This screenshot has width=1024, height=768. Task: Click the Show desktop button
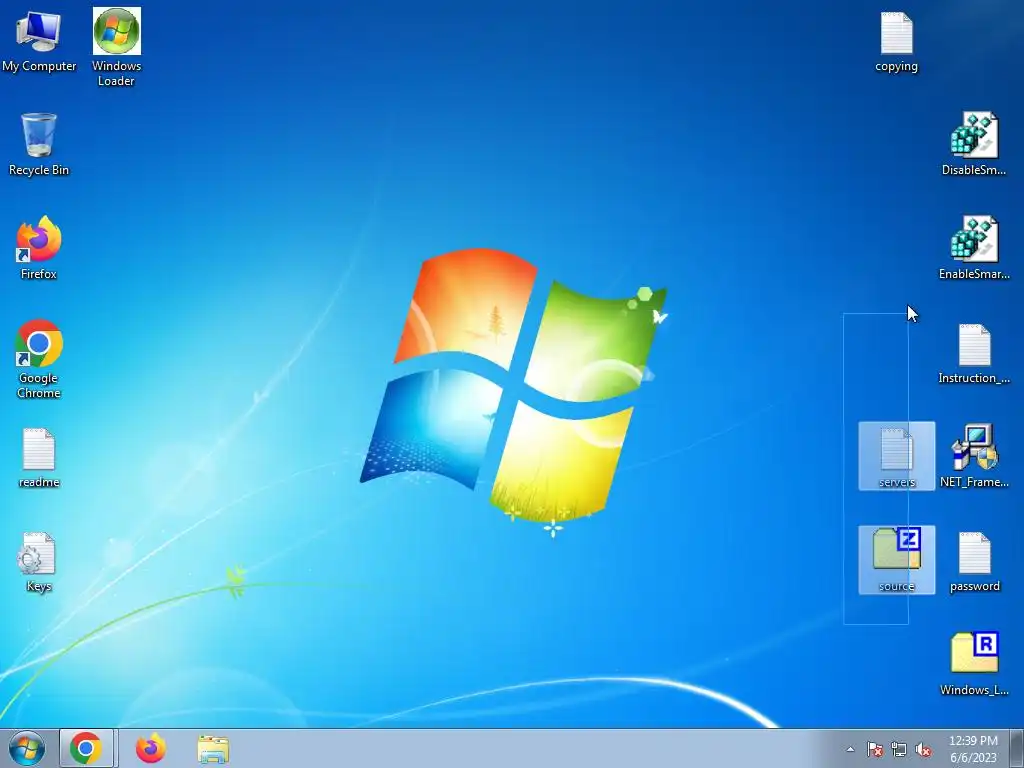click(1017, 748)
